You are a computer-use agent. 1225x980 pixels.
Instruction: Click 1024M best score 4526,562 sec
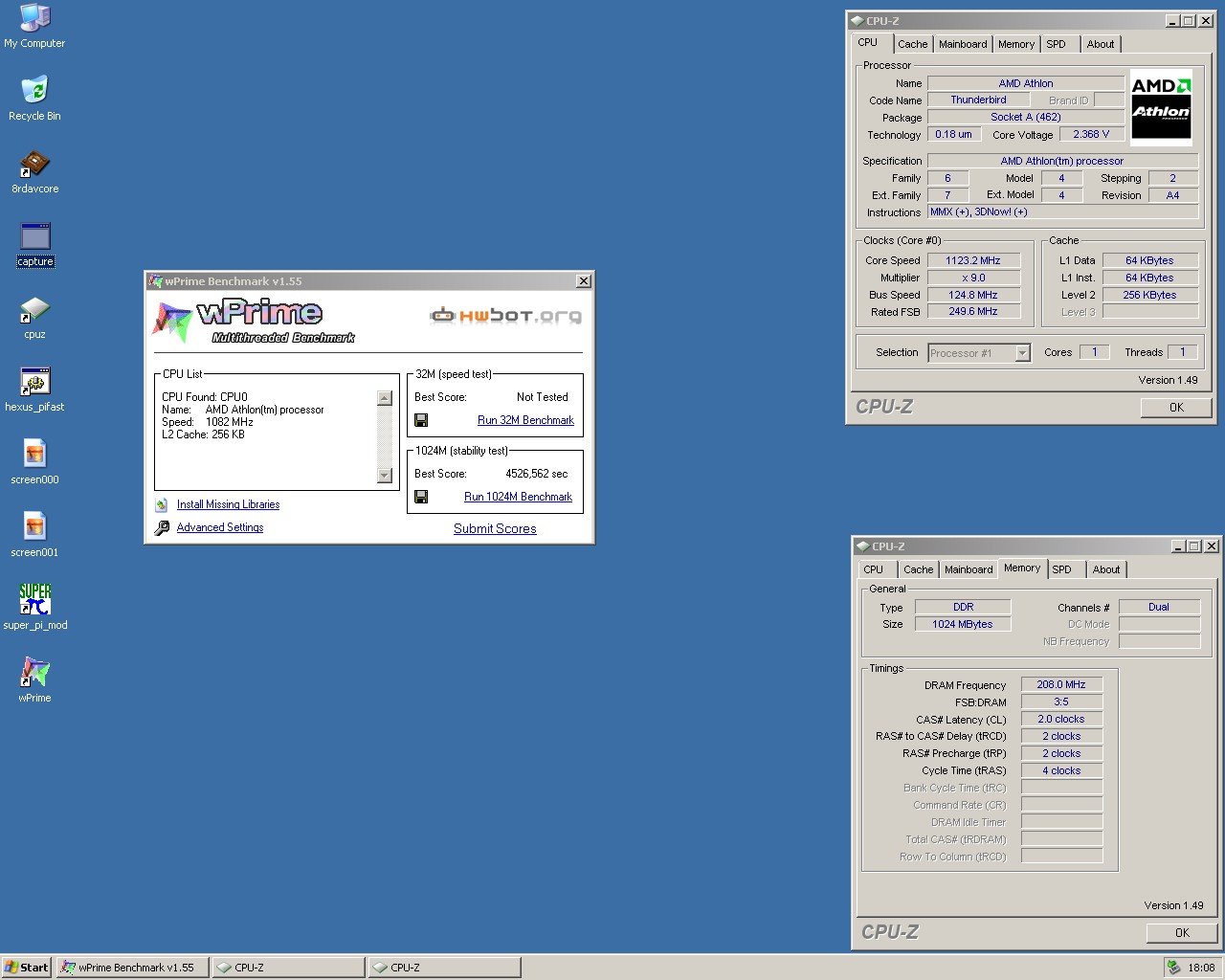pos(536,474)
